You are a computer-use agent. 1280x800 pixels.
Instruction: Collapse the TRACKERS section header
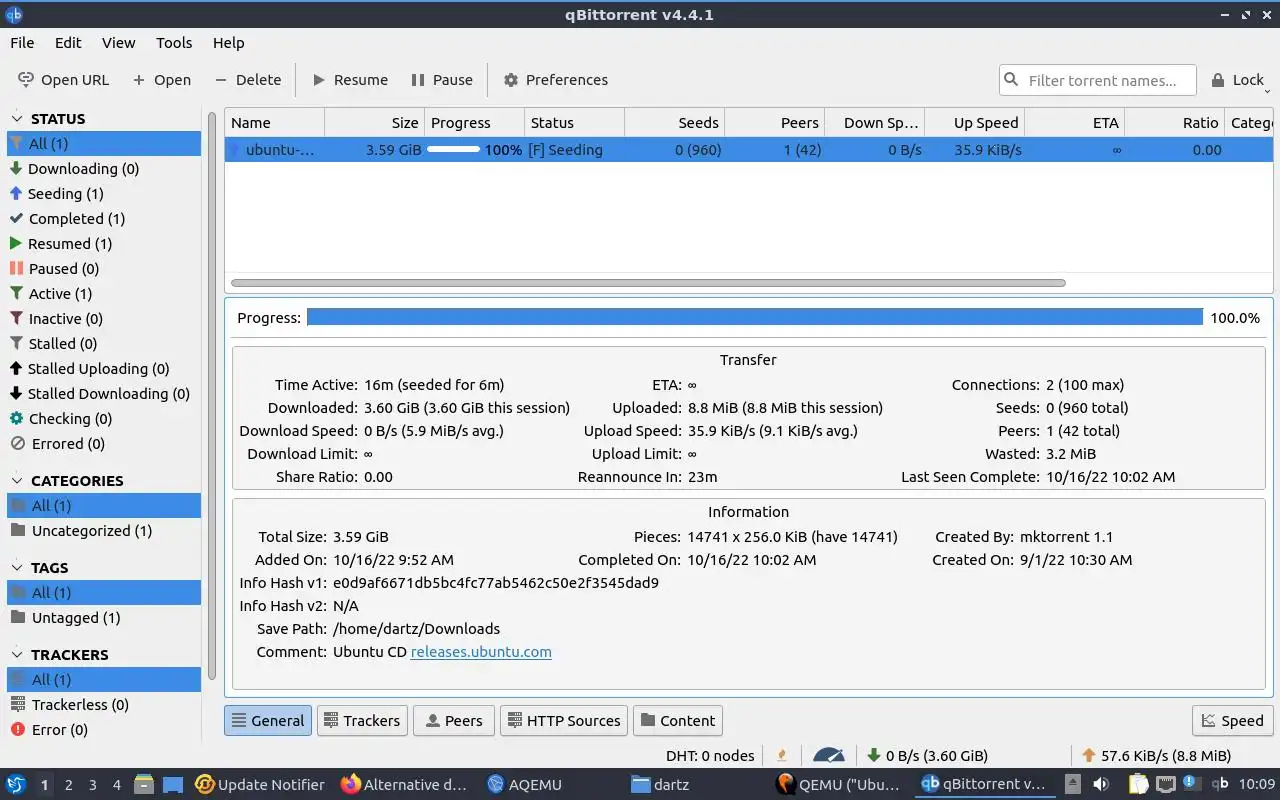pyautogui.click(x=69, y=654)
